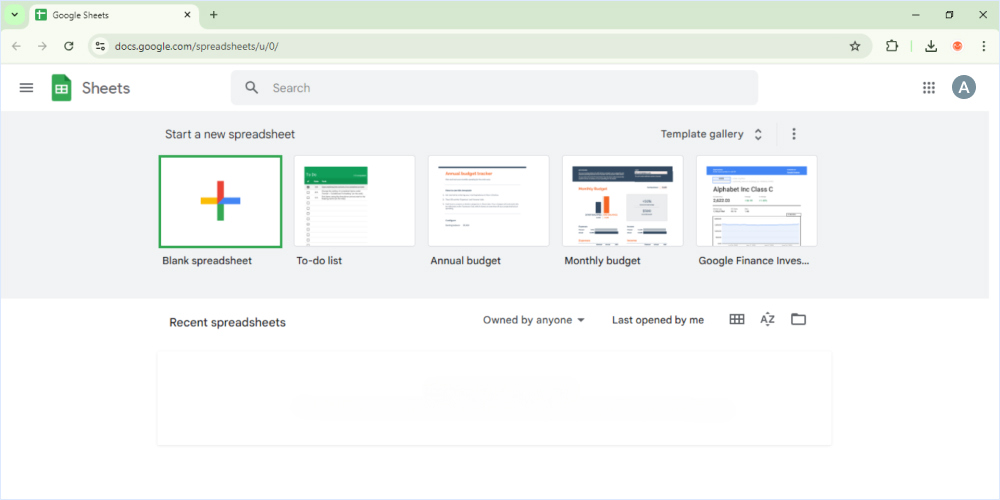This screenshot has width=1000, height=500.
Task: Open the main menu hamburger icon
Action: point(27,88)
